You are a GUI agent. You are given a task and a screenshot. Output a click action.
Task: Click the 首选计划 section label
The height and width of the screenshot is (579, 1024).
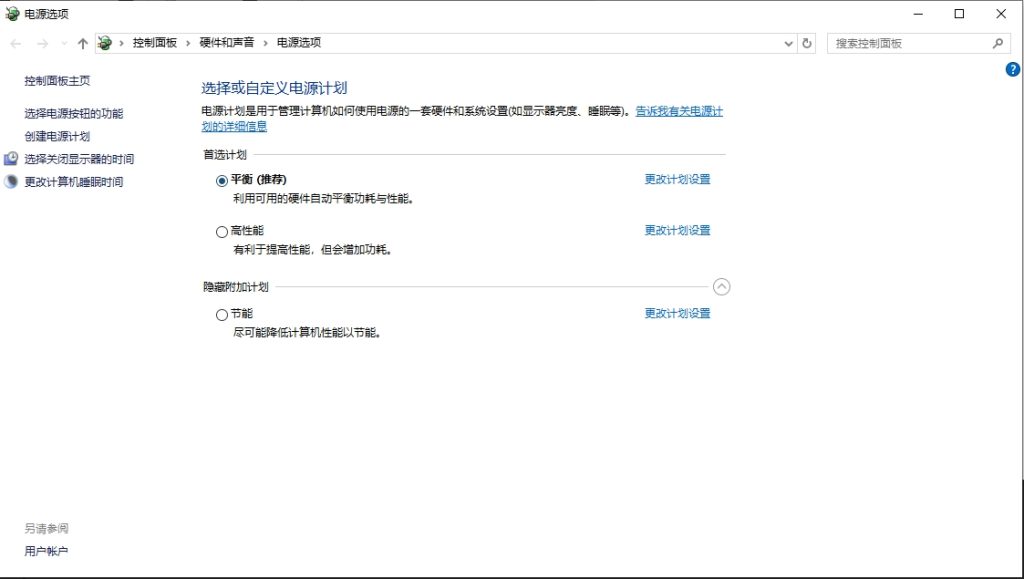pos(225,155)
